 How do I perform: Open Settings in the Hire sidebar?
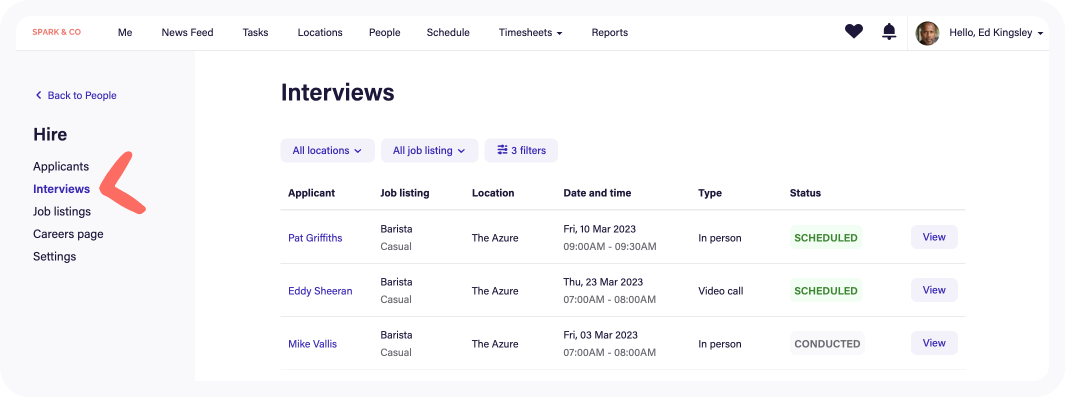54,257
